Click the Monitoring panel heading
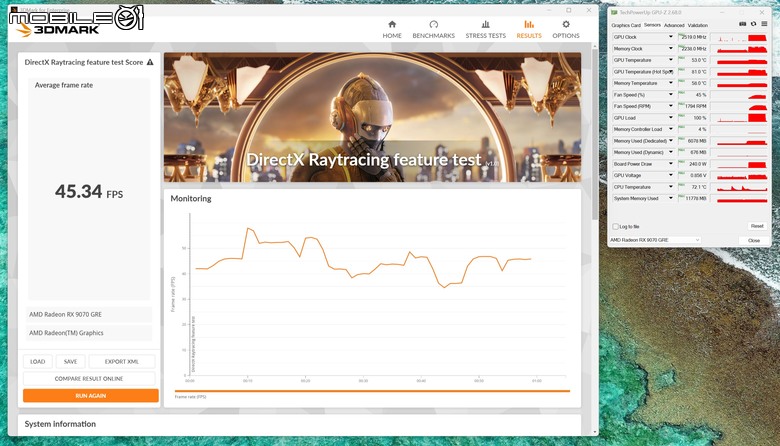Screen dimensions: 780x446 [191, 198]
